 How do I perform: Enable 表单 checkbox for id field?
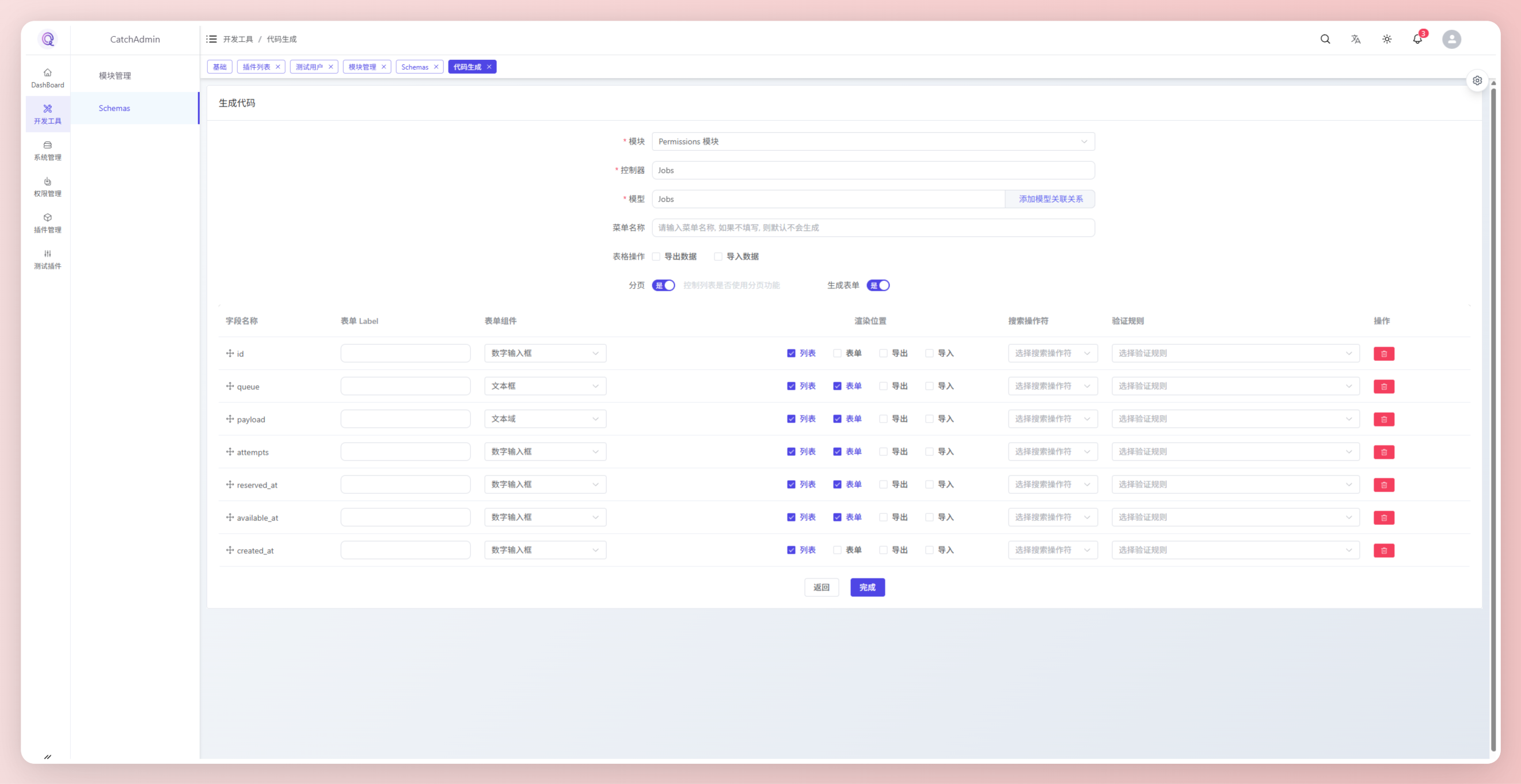tap(836, 353)
